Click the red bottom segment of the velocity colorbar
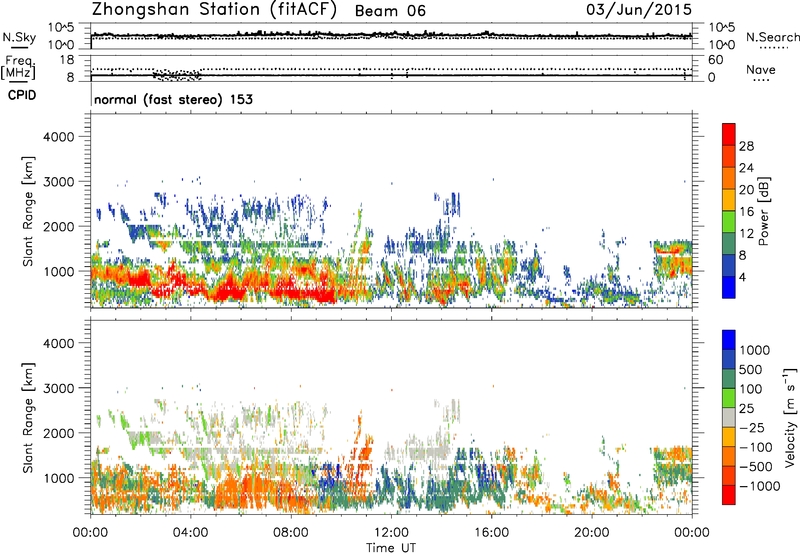Image resolution: width=800 pixels, height=554 pixels. 729,495
